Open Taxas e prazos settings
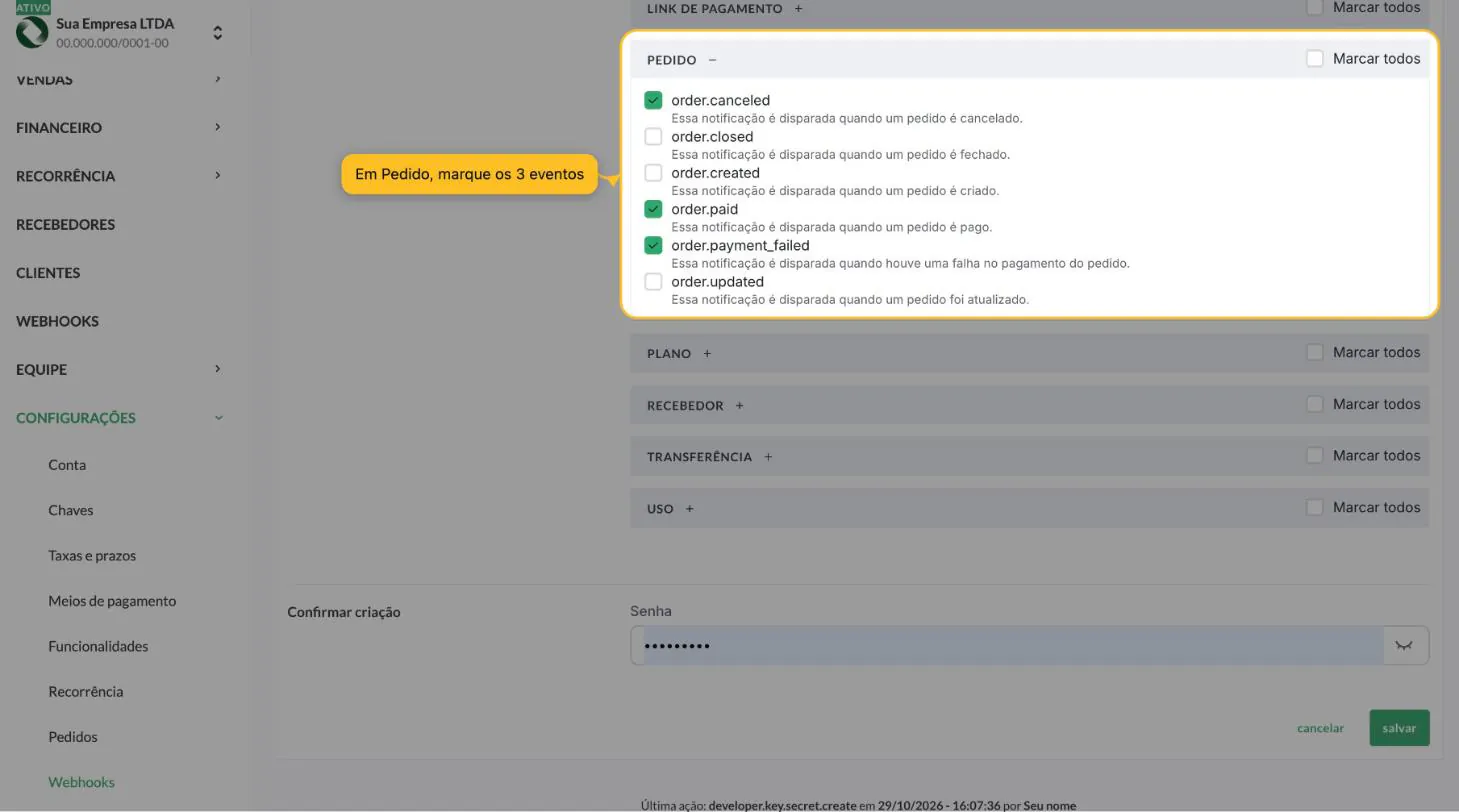The width and height of the screenshot is (1459, 812). [92, 556]
